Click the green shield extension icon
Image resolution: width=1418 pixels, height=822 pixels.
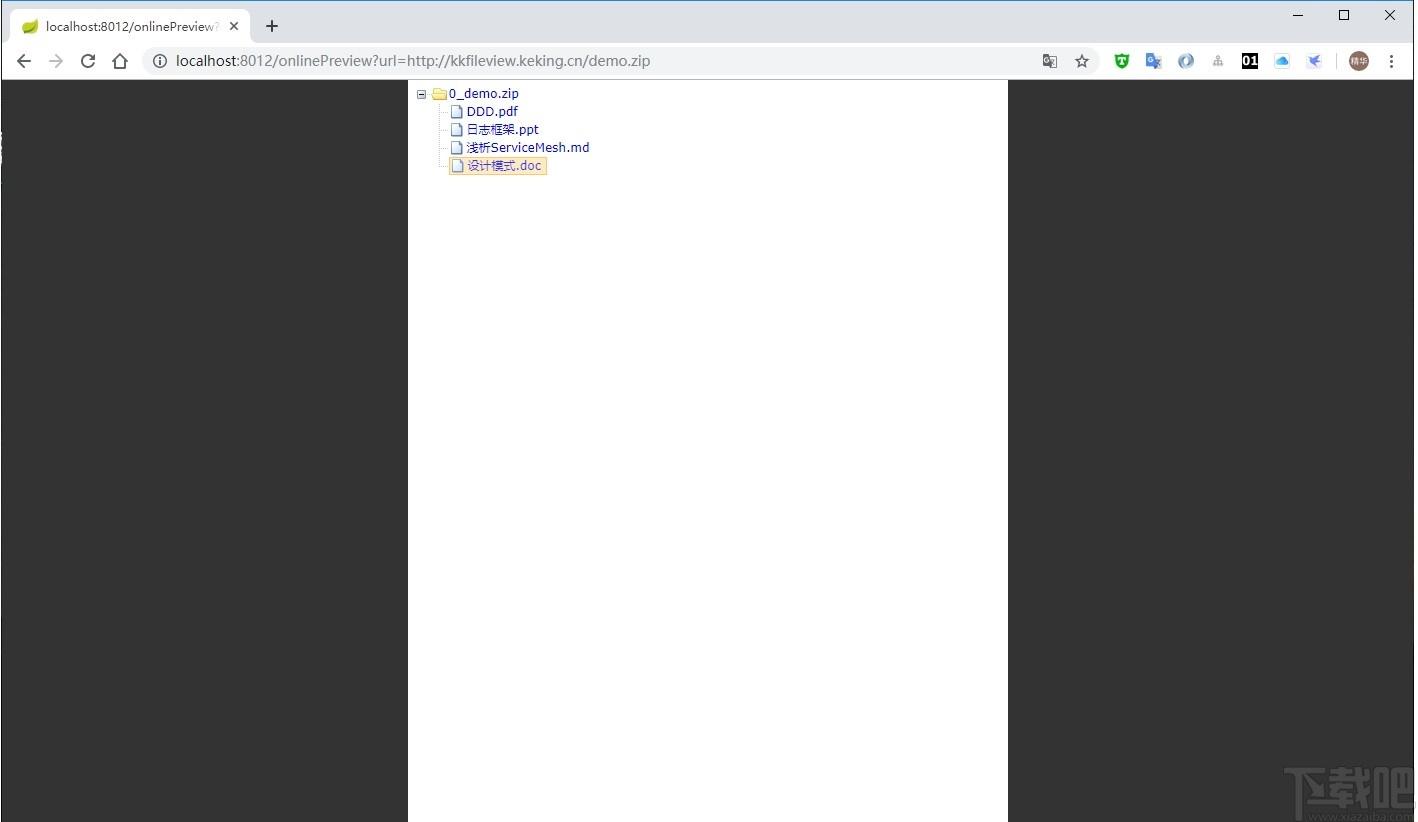pyautogui.click(x=1122, y=61)
